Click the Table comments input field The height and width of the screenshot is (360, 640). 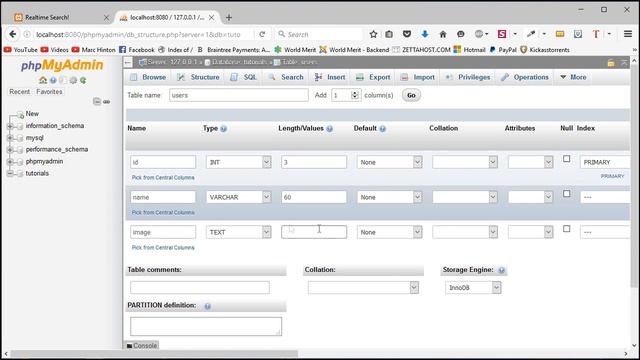pyautogui.click(x=200, y=288)
